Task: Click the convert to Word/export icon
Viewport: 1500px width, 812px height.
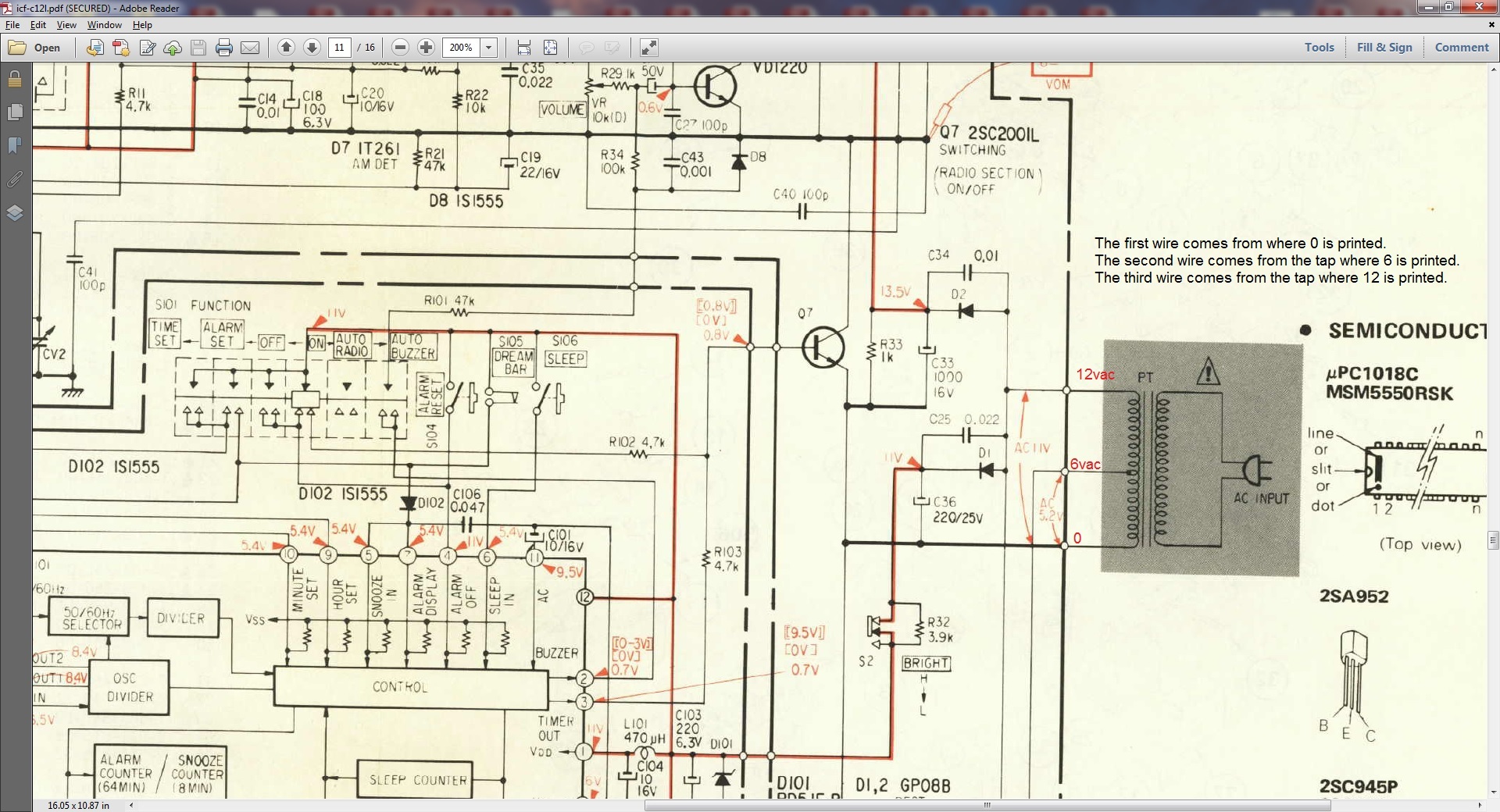Action: [95, 48]
